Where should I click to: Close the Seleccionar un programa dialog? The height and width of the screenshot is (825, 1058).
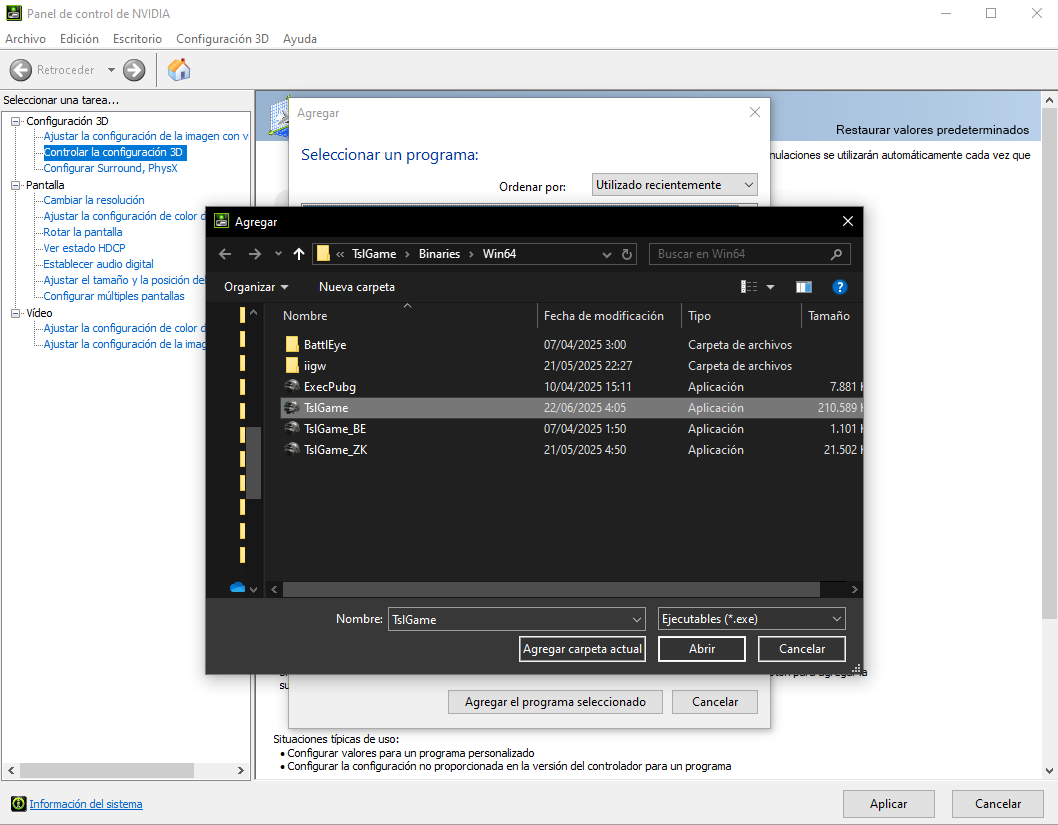(x=755, y=112)
